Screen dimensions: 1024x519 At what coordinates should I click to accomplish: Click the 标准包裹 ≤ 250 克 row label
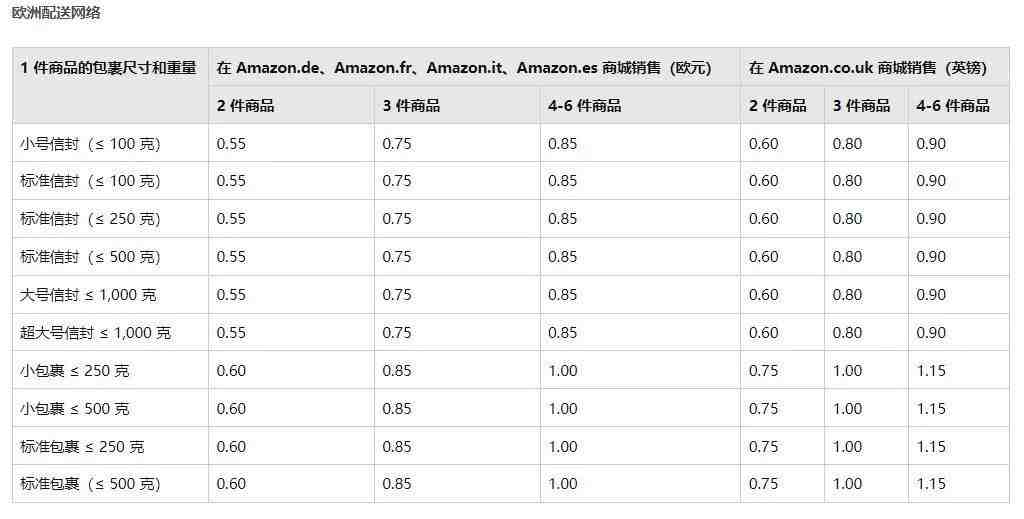tap(82, 447)
